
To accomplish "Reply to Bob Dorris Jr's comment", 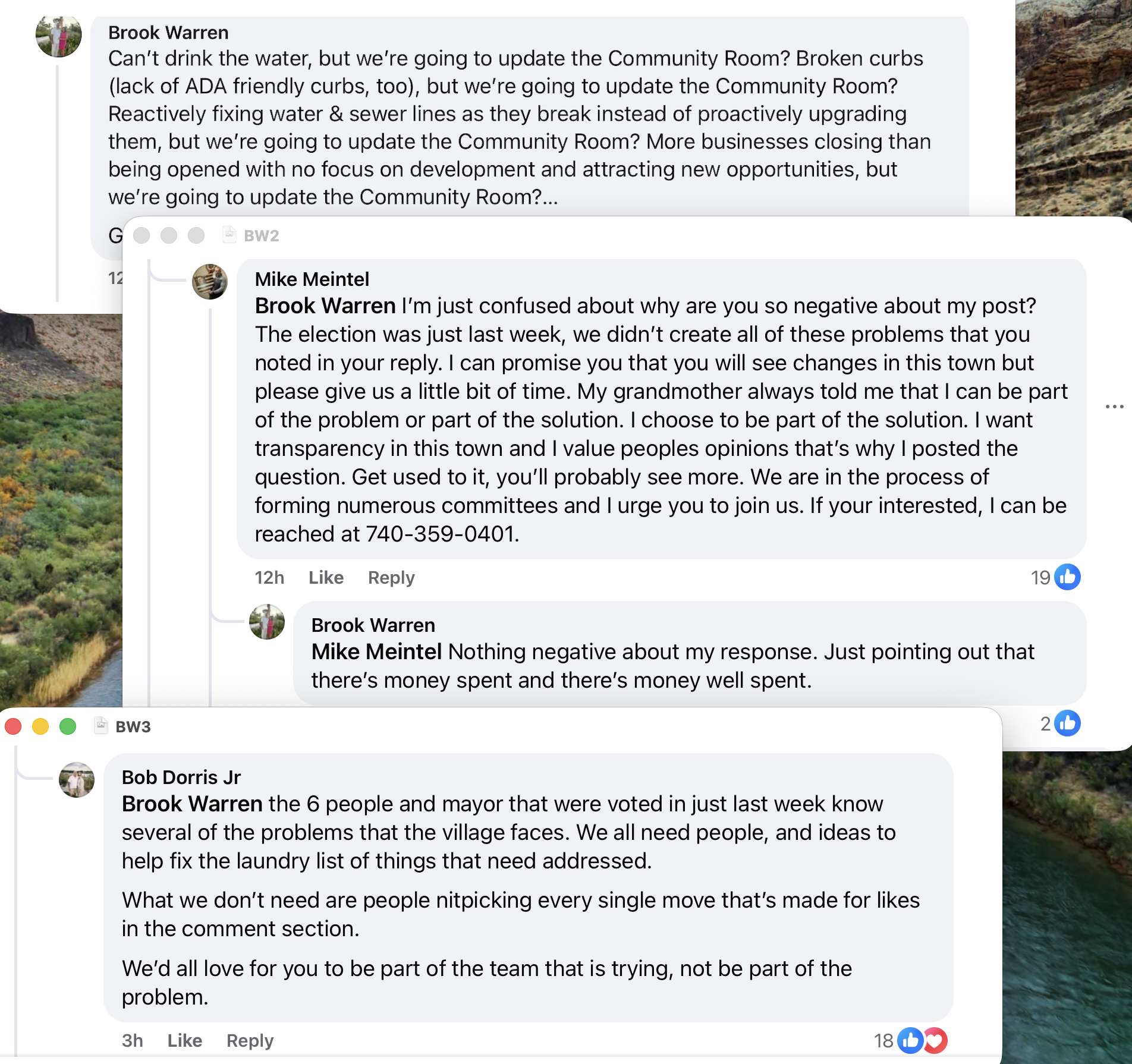I will click(x=250, y=1040).
